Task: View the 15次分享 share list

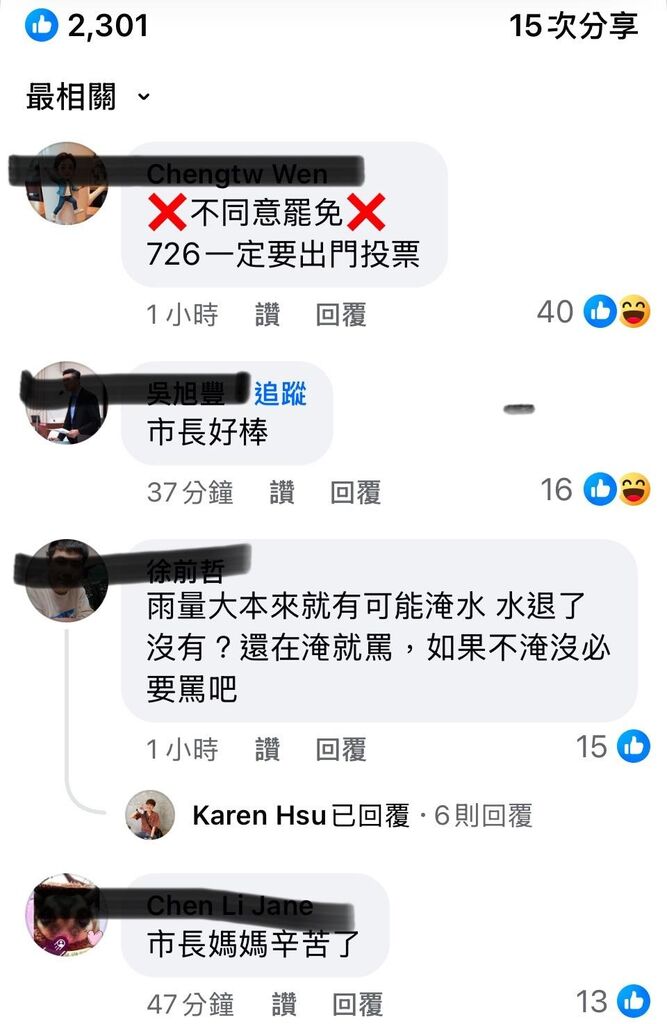Action: (x=573, y=26)
